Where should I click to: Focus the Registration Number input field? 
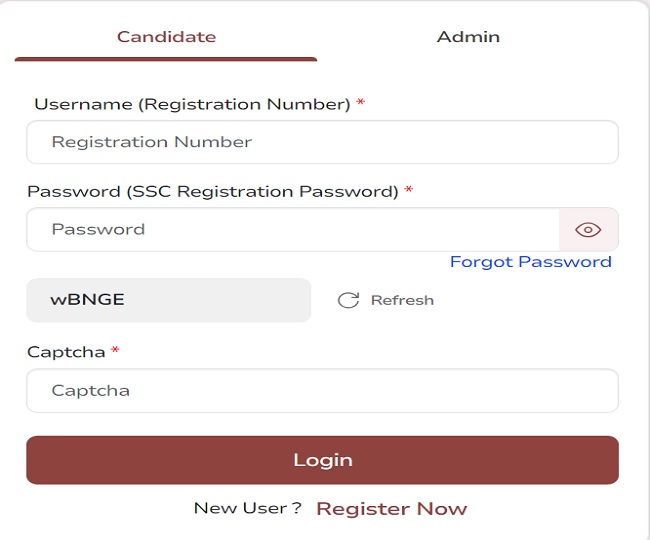point(322,142)
